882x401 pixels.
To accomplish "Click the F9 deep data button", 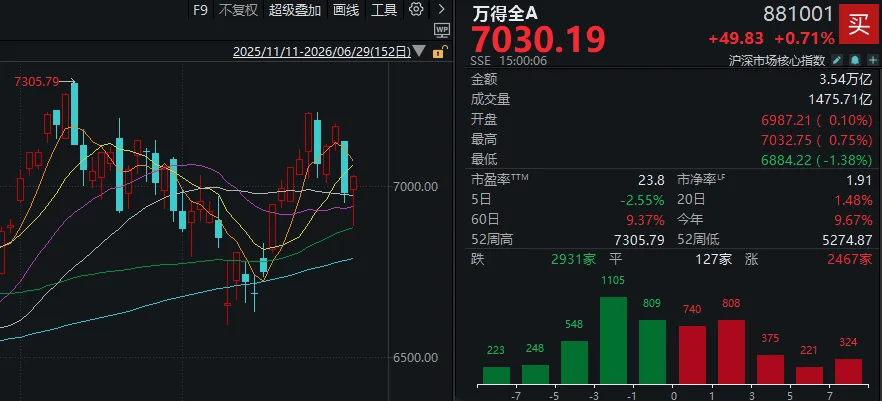I will pos(200,10).
